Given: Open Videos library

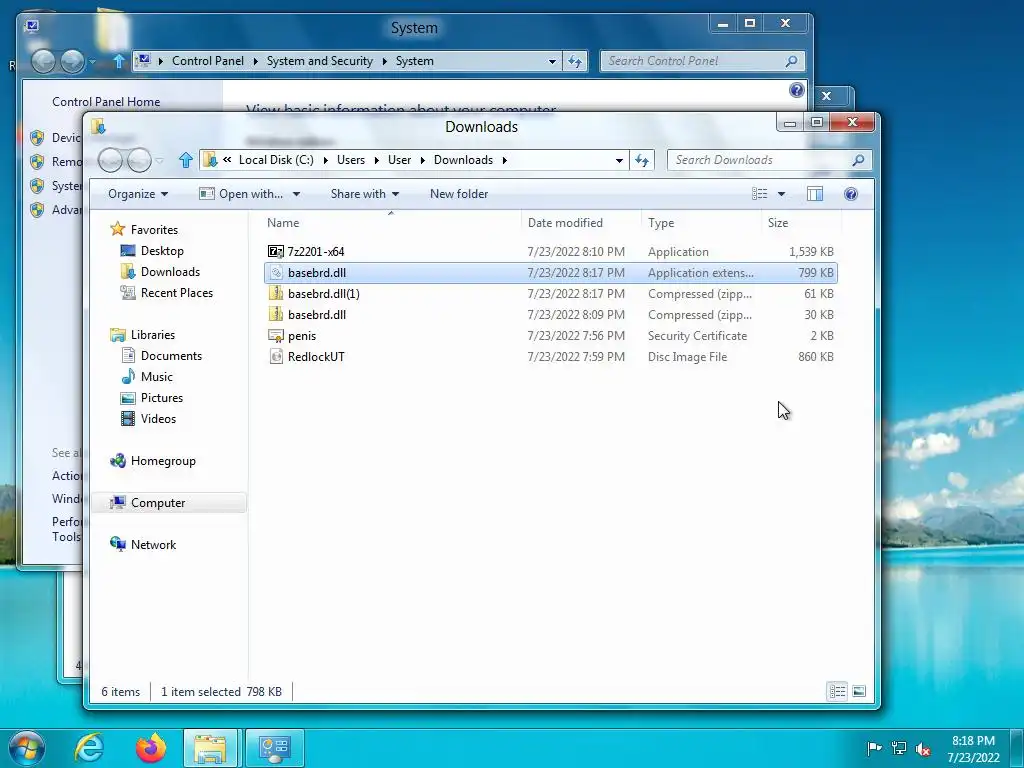Looking at the screenshot, I should click(158, 419).
